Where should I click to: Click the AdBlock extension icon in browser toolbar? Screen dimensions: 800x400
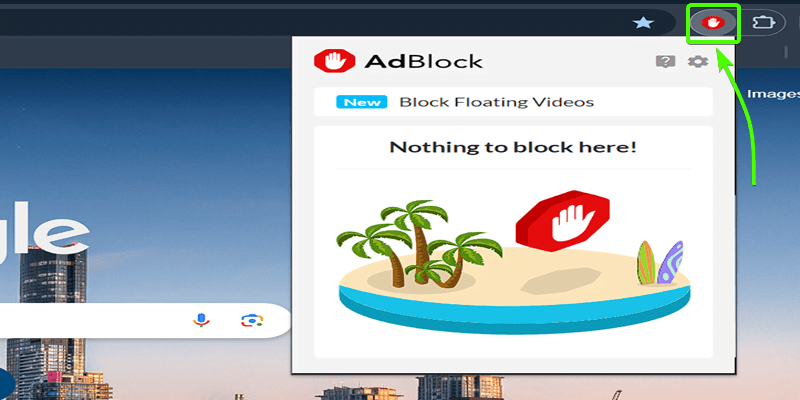point(713,22)
